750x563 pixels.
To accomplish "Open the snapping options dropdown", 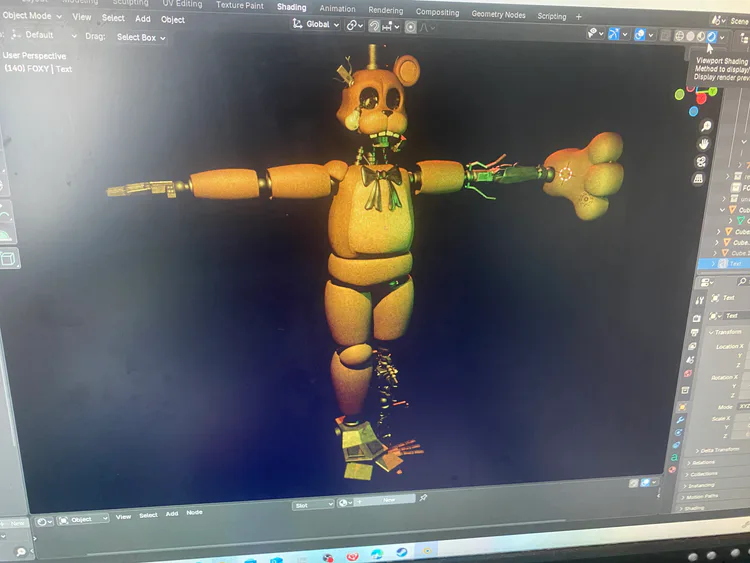I will click(x=390, y=27).
